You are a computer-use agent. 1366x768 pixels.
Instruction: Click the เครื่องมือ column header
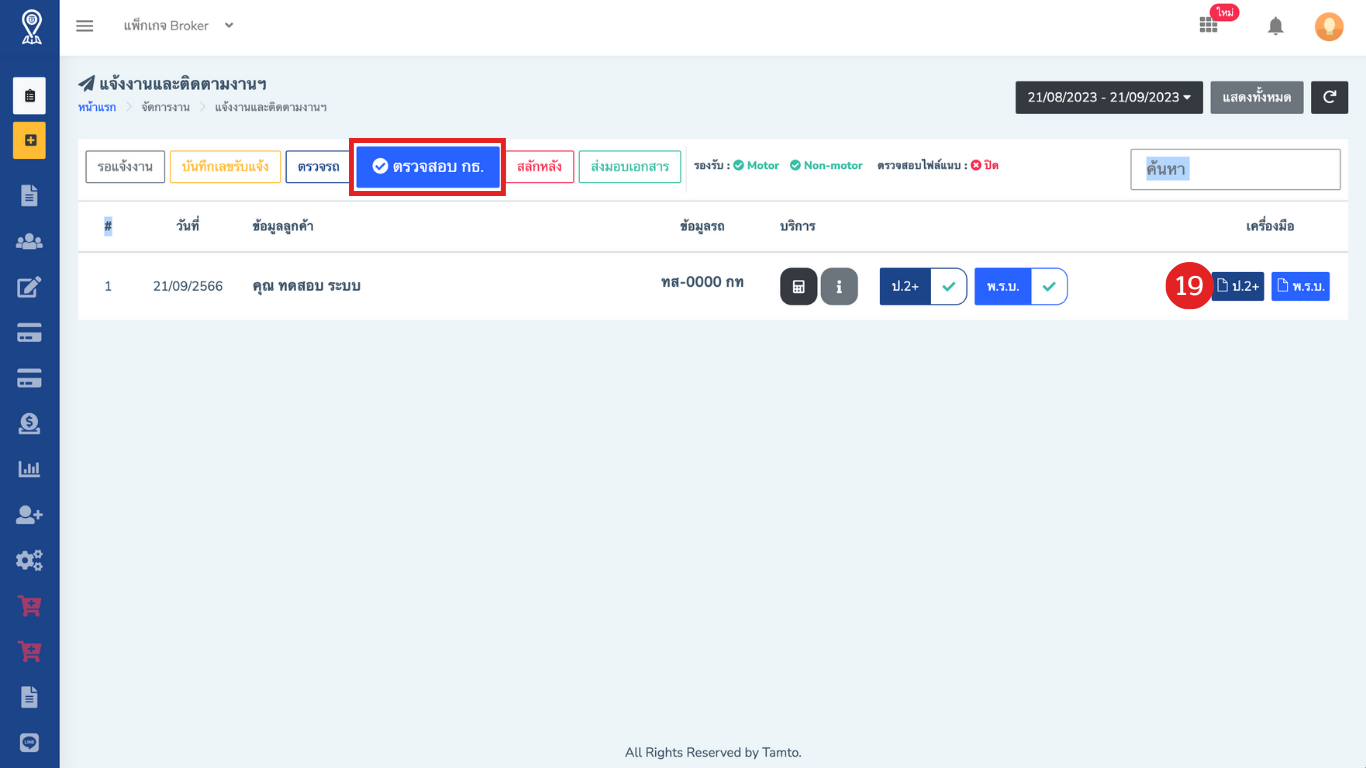tap(1270, 226)
